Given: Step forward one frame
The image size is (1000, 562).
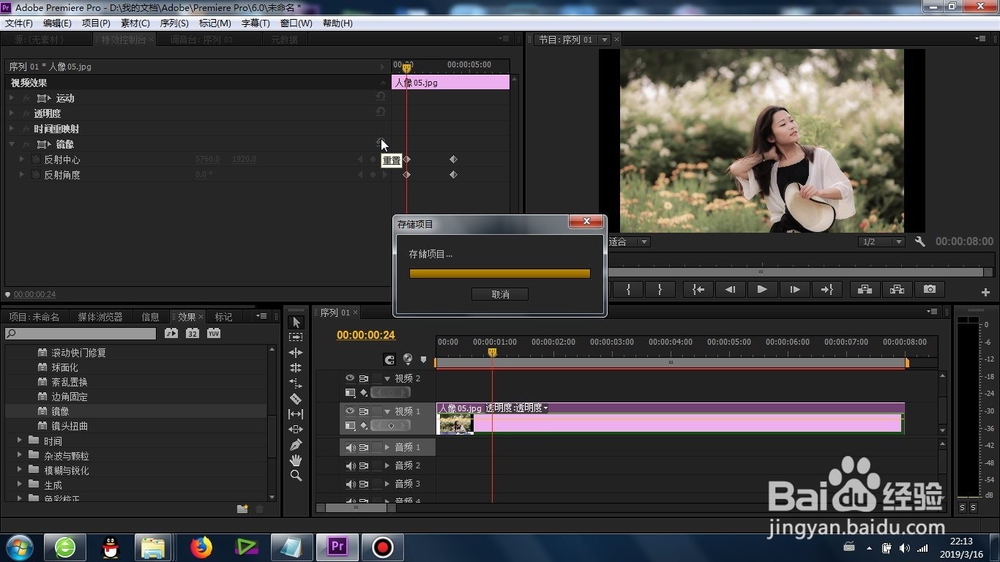Looking at the screenshot, I should pos(795,289).
